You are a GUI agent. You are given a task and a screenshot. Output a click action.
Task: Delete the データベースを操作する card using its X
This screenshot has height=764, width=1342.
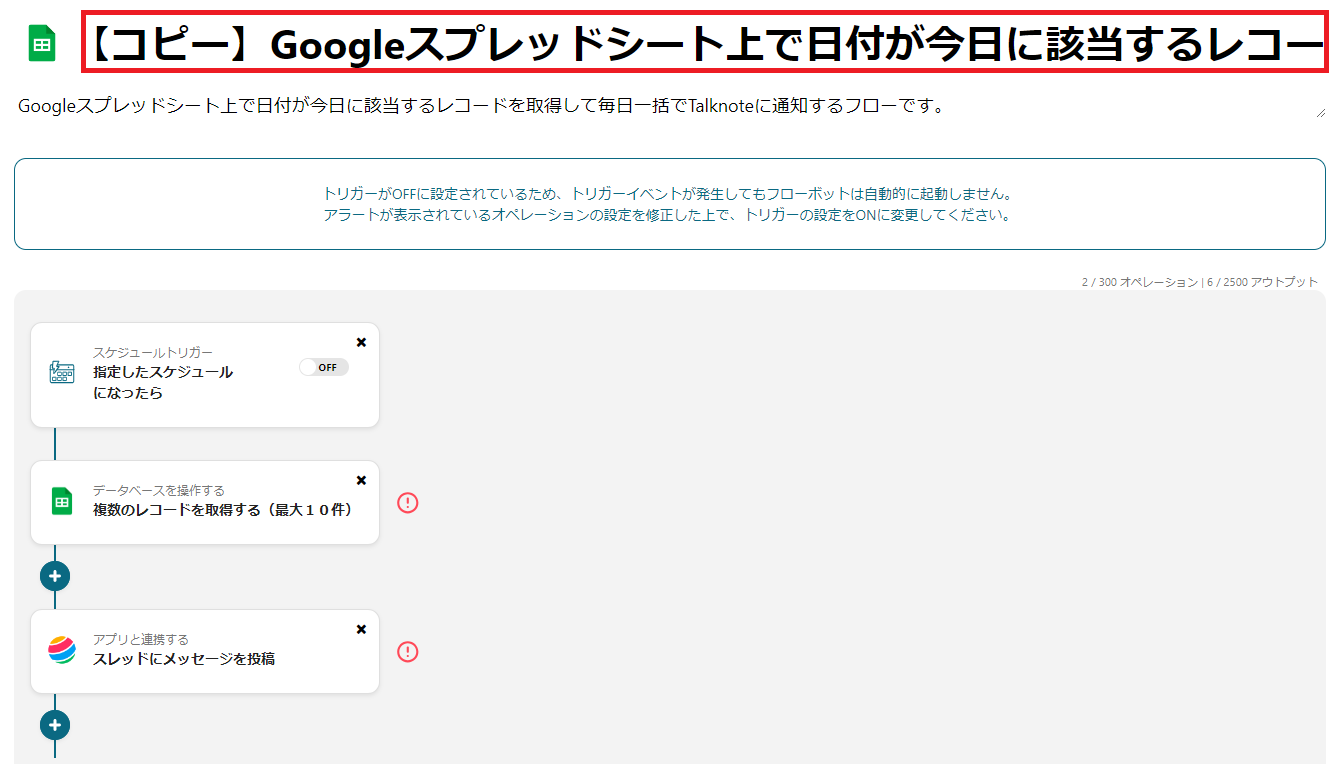coord(361,480)
